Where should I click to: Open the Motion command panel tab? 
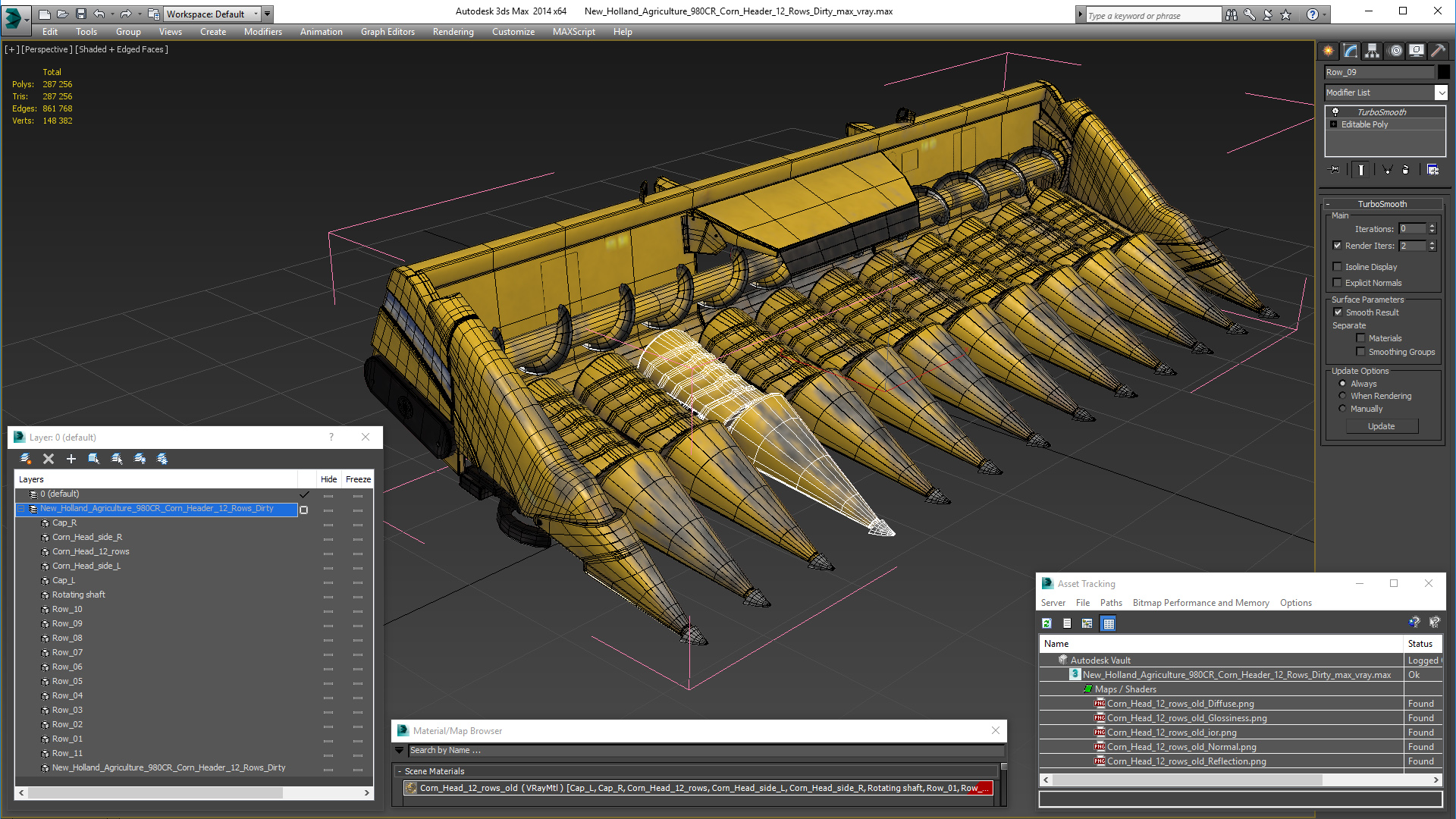tap(1395, 51)
